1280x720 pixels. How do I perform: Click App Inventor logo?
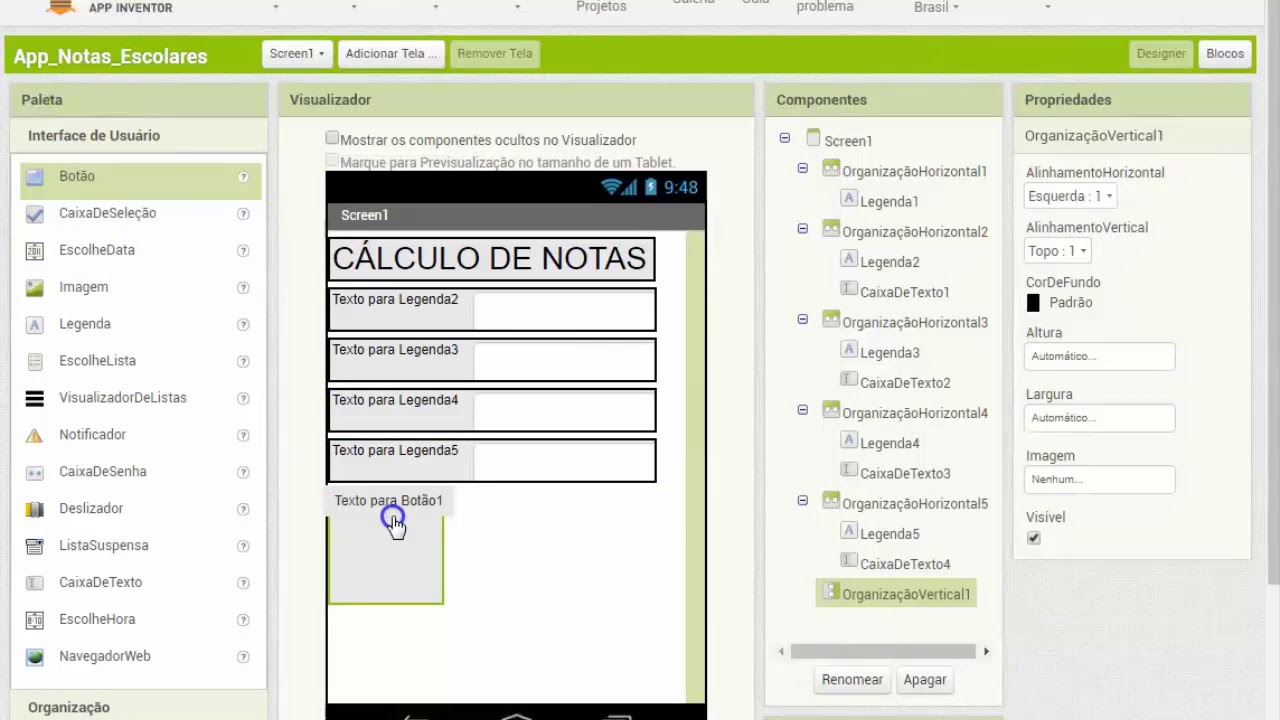(62, 6)
